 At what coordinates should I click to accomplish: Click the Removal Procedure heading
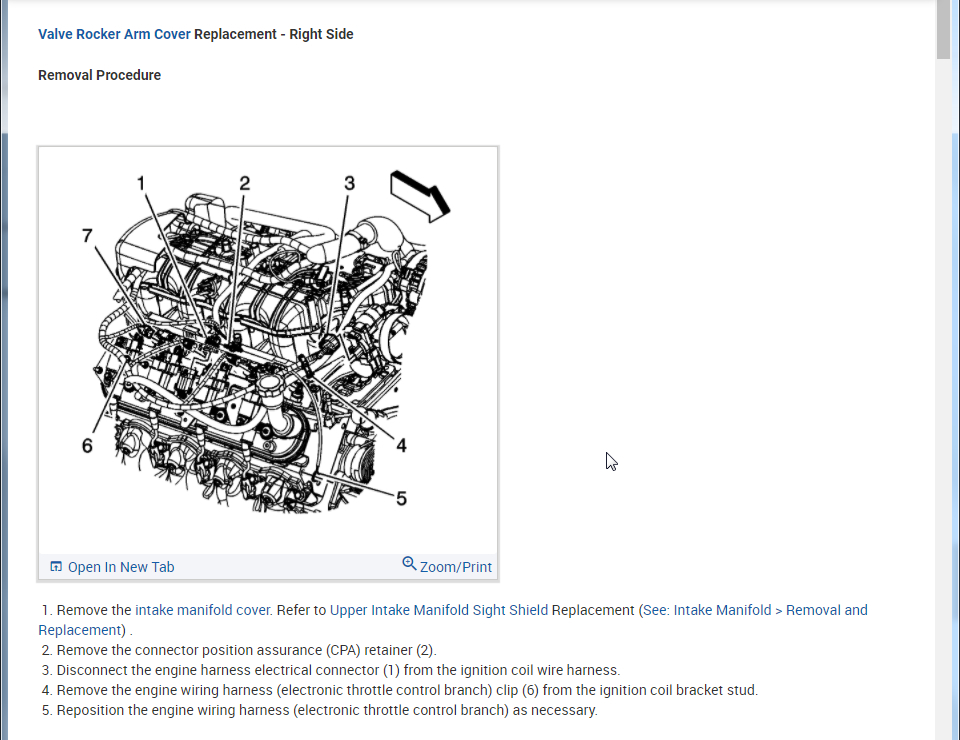[99, 75]
